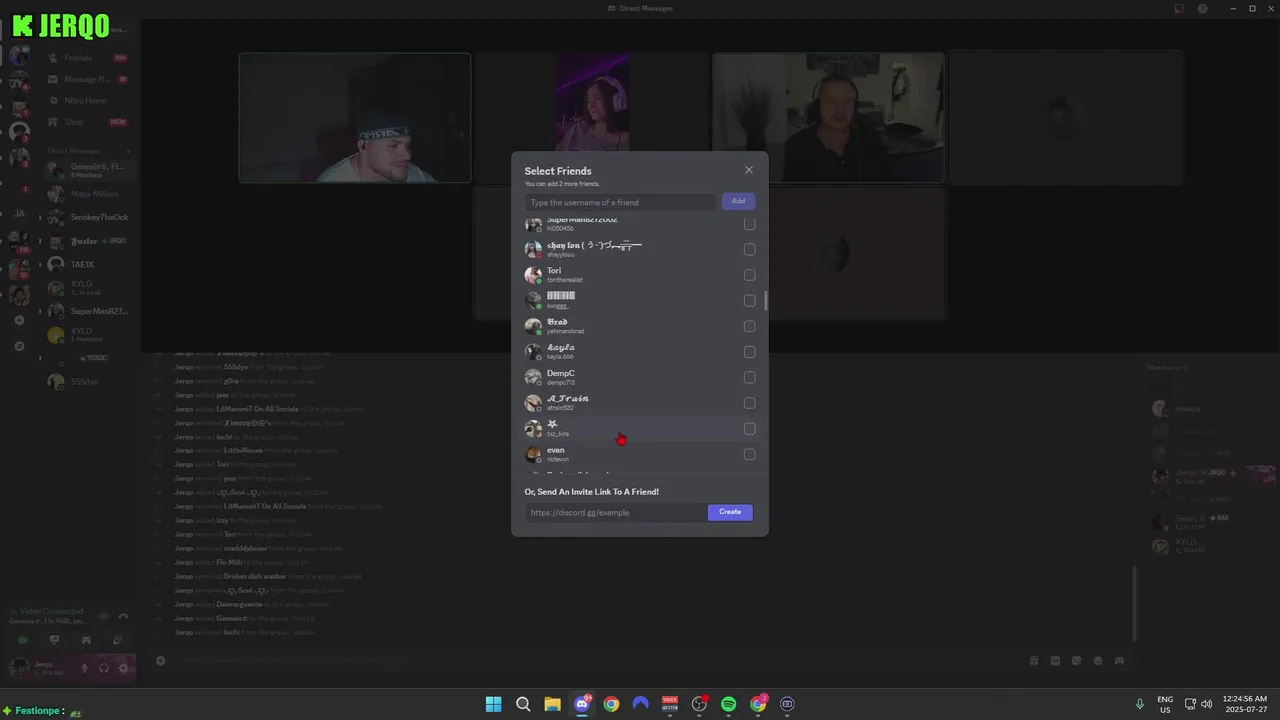The width and height of the screenshot is (1280, 720).
Task: Tick the checkbox for txz_kira
Action: click(750, 429)
